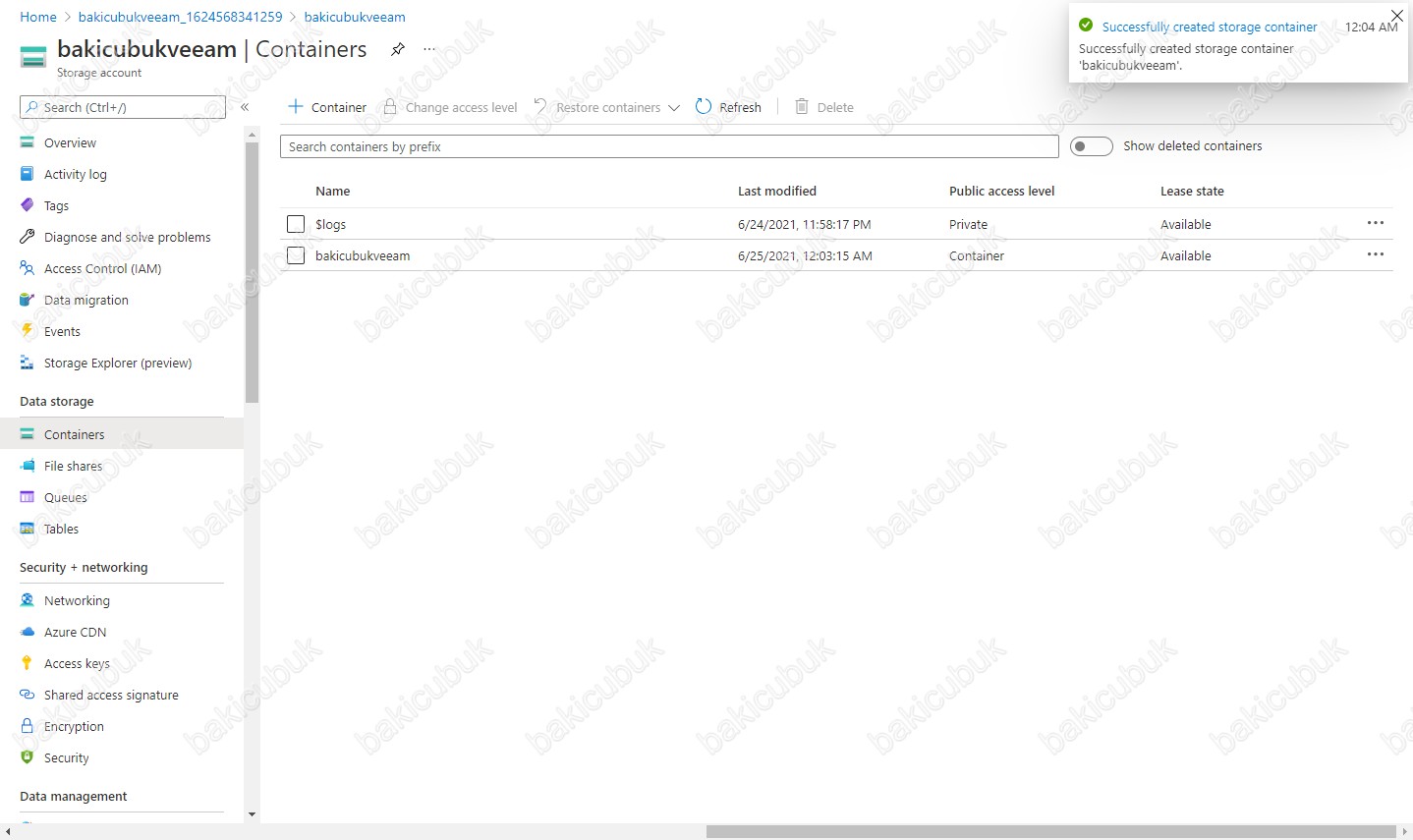Open context menu for $logs row
Screen dimensions: 1413x840
click(1376, 223)
